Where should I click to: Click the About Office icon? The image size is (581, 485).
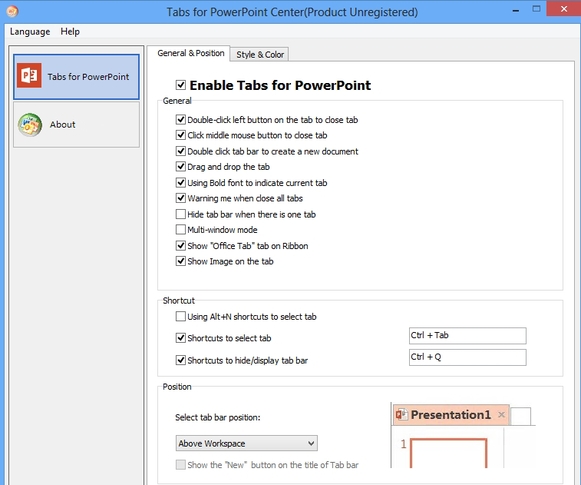(x=30, y=125)
